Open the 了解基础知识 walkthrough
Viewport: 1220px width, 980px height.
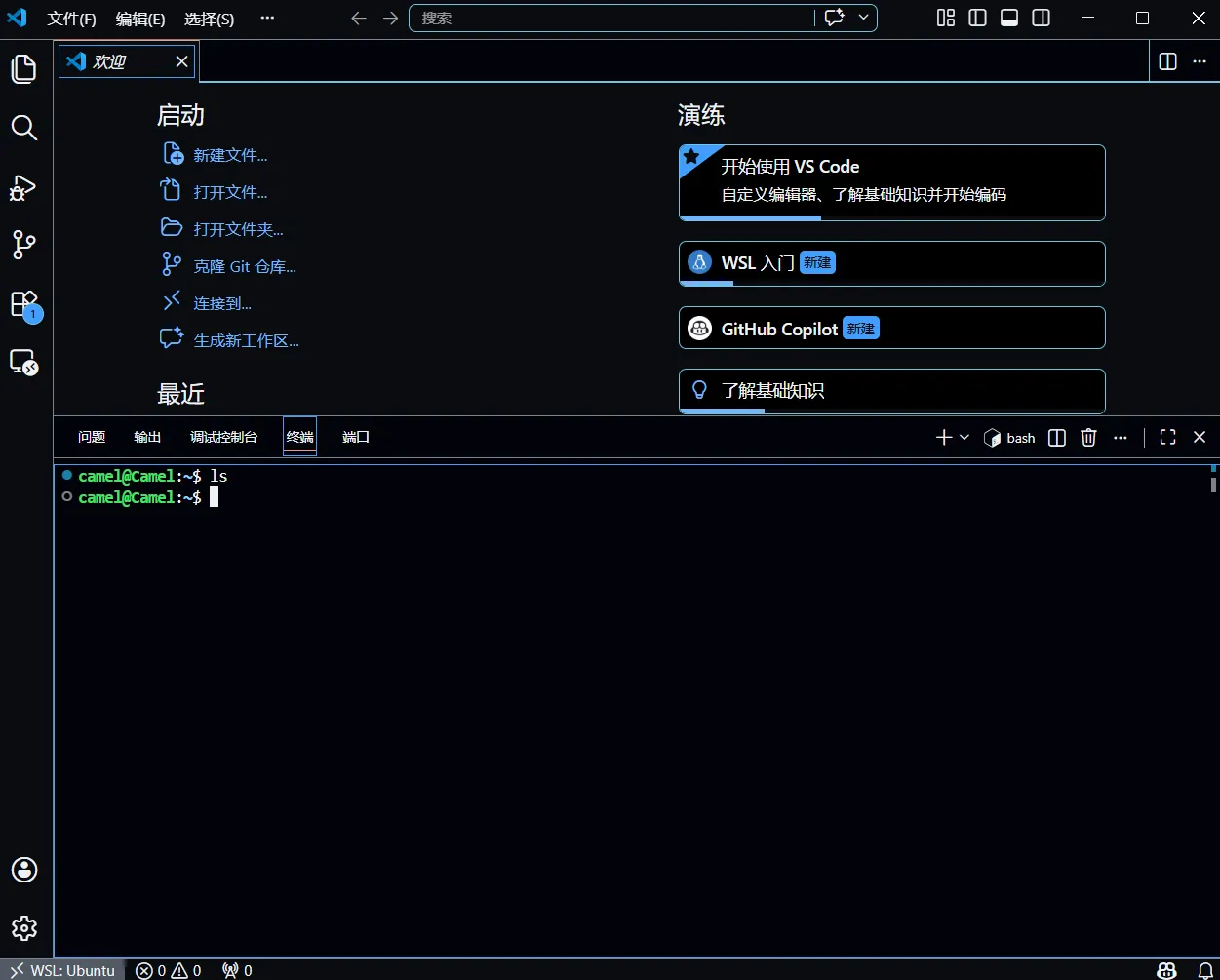coord(892,391)
